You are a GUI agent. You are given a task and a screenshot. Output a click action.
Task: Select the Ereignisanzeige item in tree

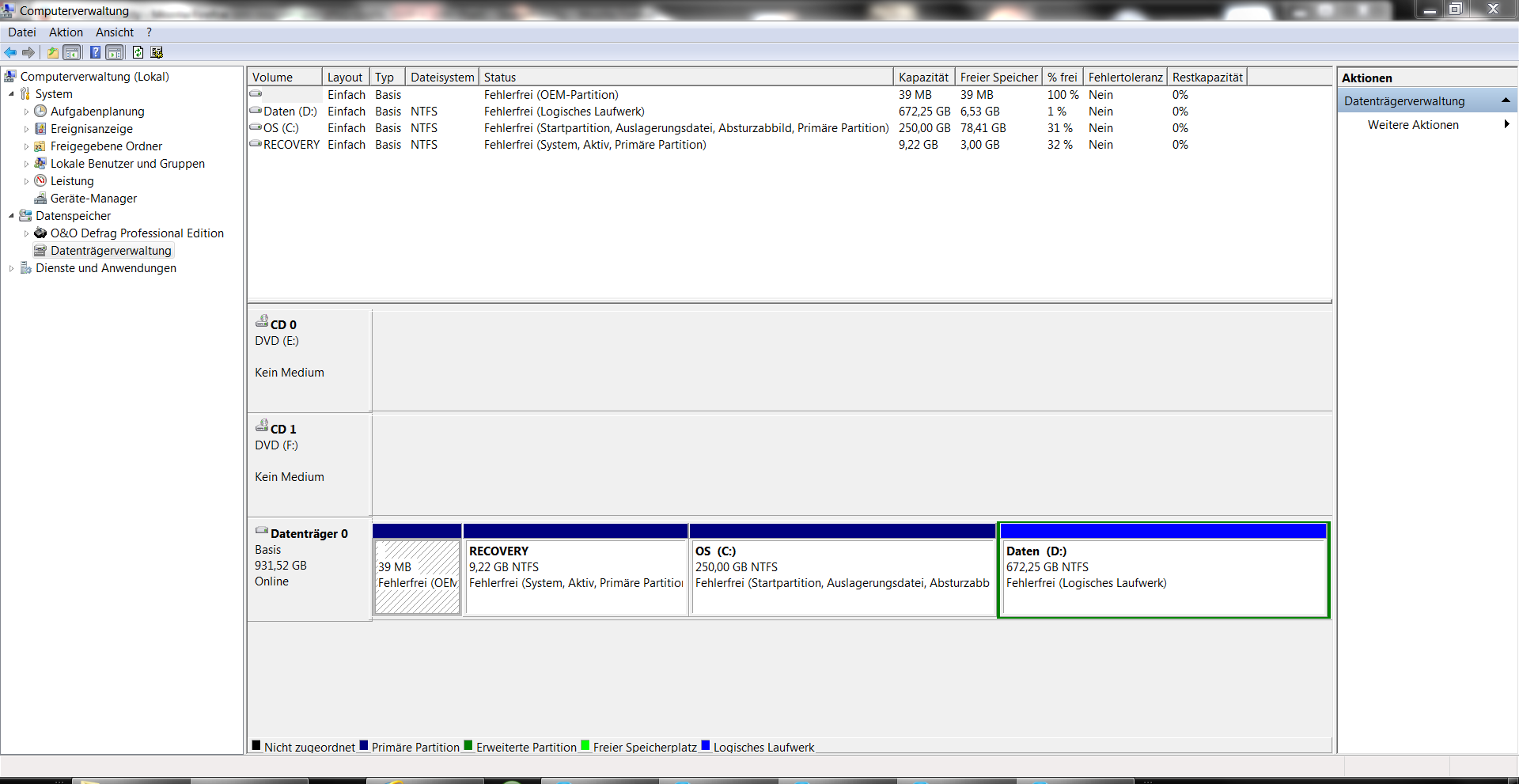click(91, 129)
